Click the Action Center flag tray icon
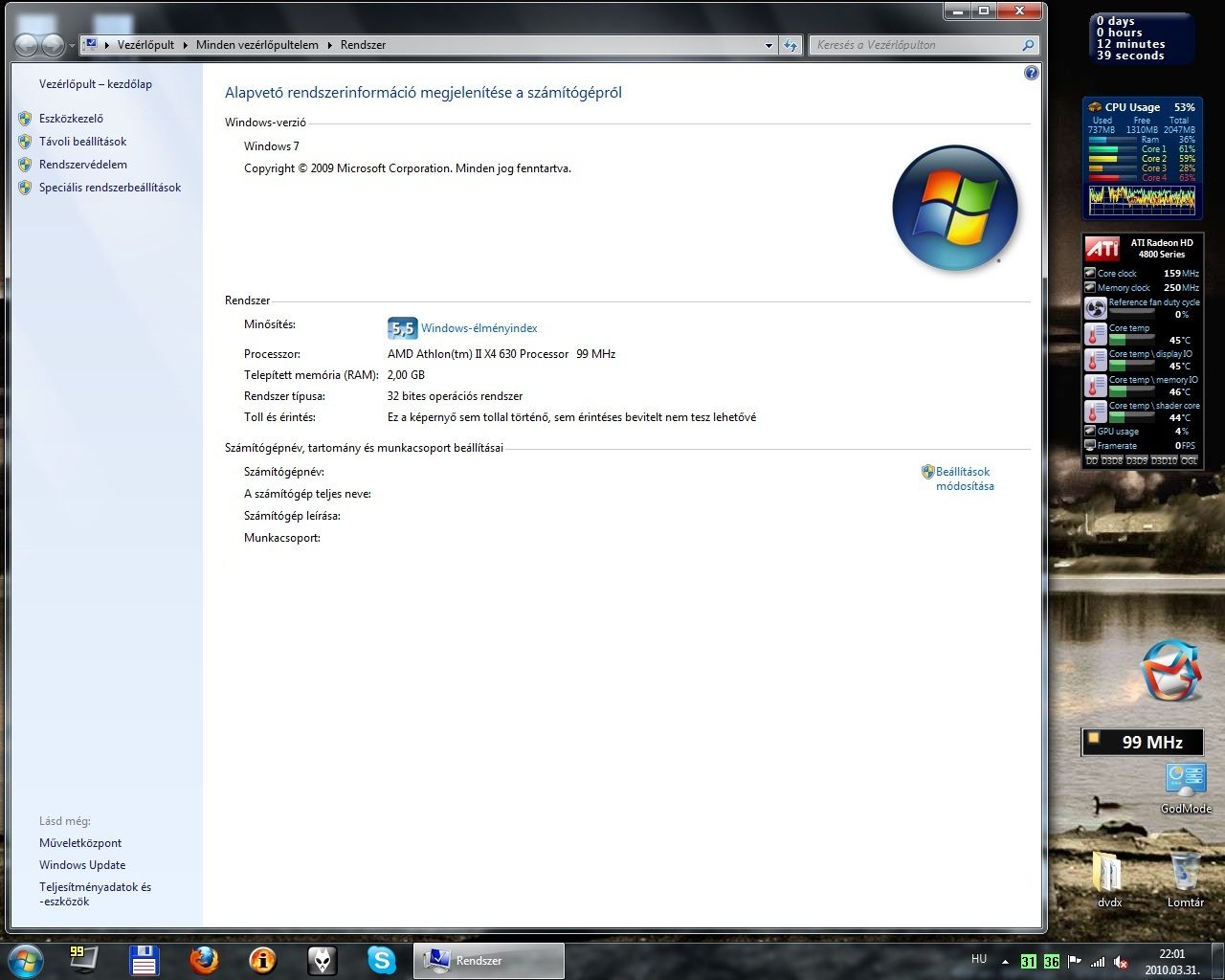 pos(1075,962)
